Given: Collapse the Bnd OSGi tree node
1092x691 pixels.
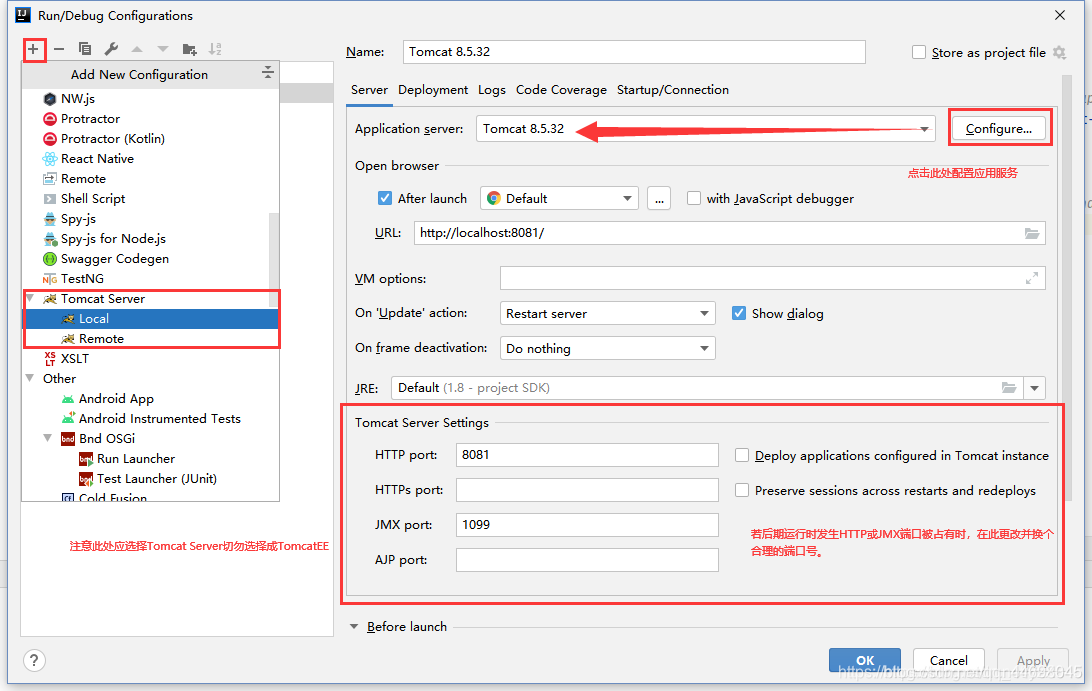Looking at the screenshot, I should coord(48,438).
